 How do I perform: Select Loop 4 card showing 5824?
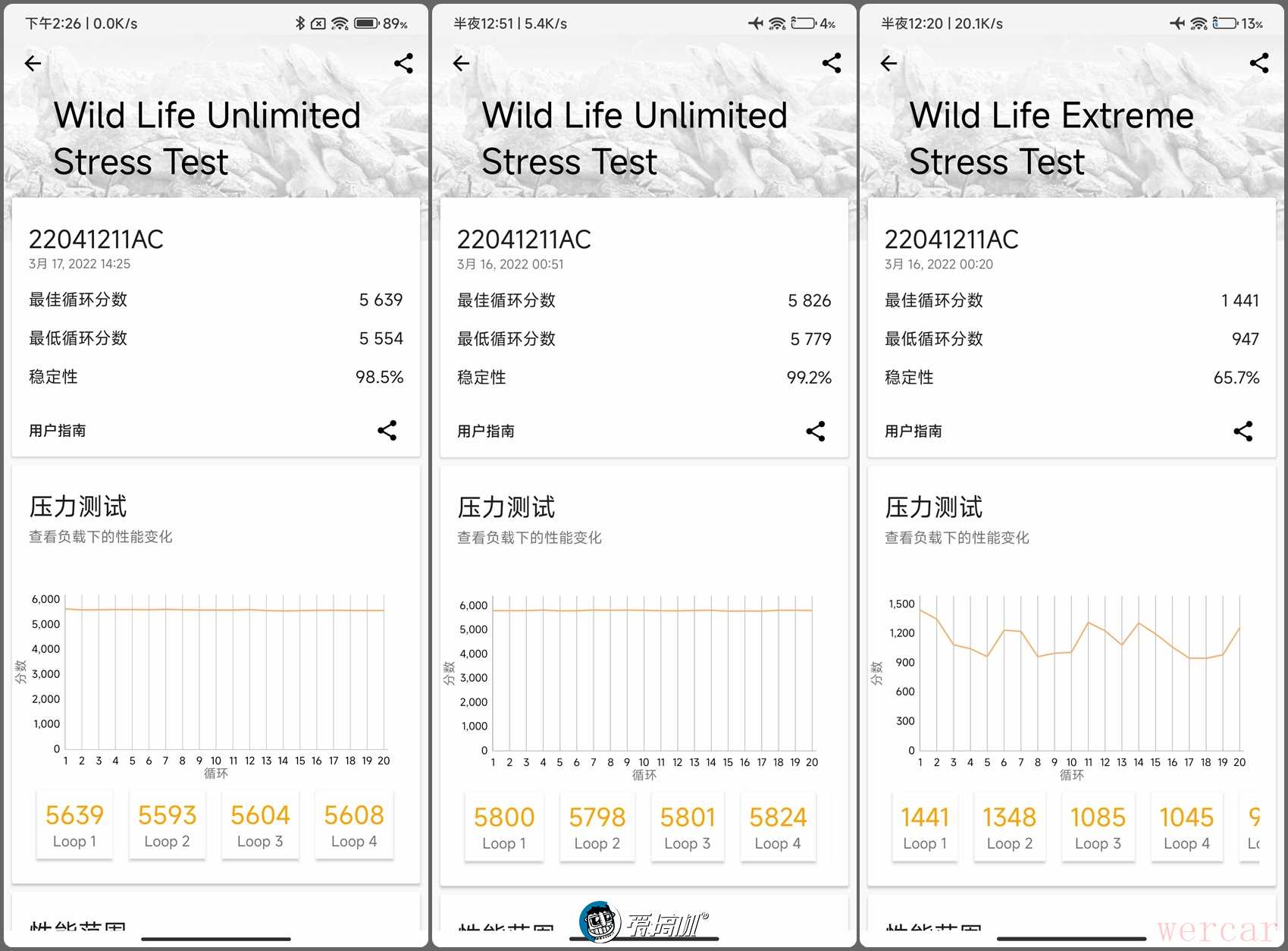tap(778, 827)
